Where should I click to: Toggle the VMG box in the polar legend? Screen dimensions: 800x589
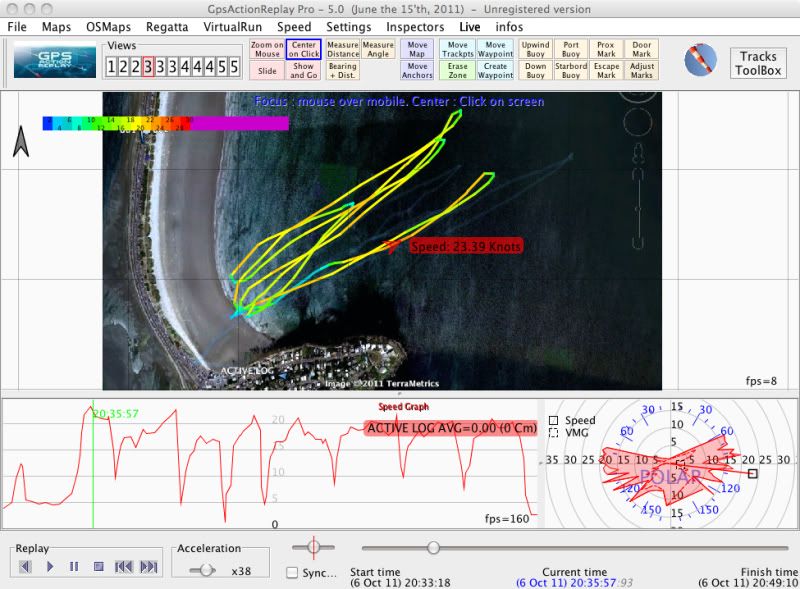point(554,433)
